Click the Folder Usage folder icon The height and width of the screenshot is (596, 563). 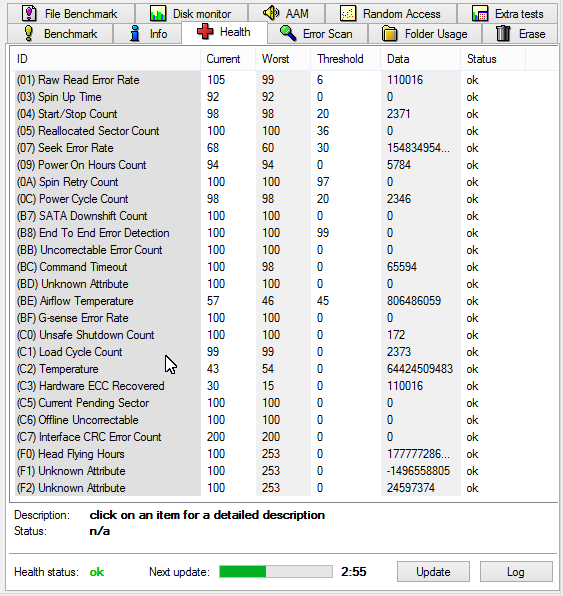pos(390,33)
